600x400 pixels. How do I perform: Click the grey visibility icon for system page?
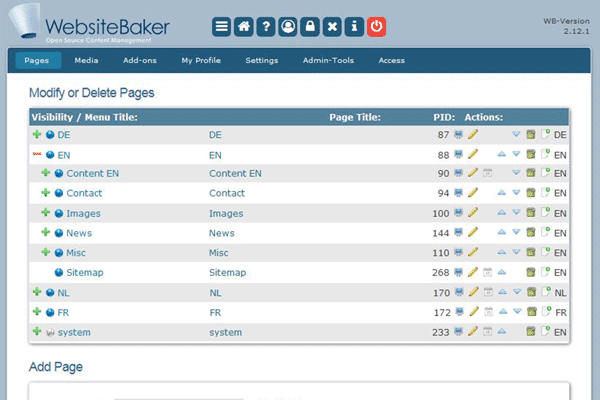(x=50, y=332)
